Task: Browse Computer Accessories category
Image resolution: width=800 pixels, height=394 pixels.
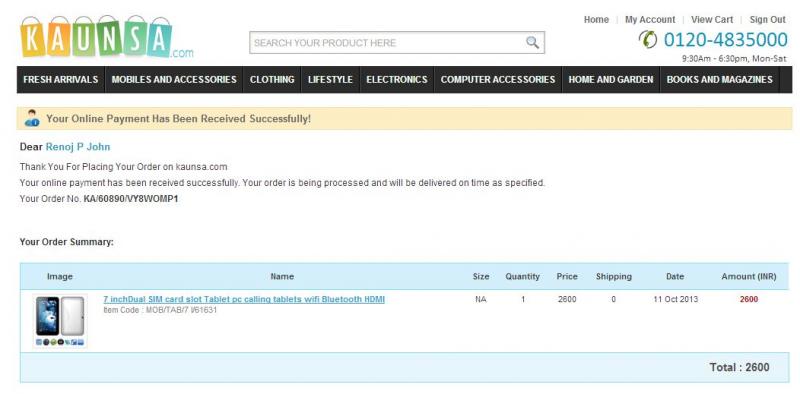Action: (497, 80)
